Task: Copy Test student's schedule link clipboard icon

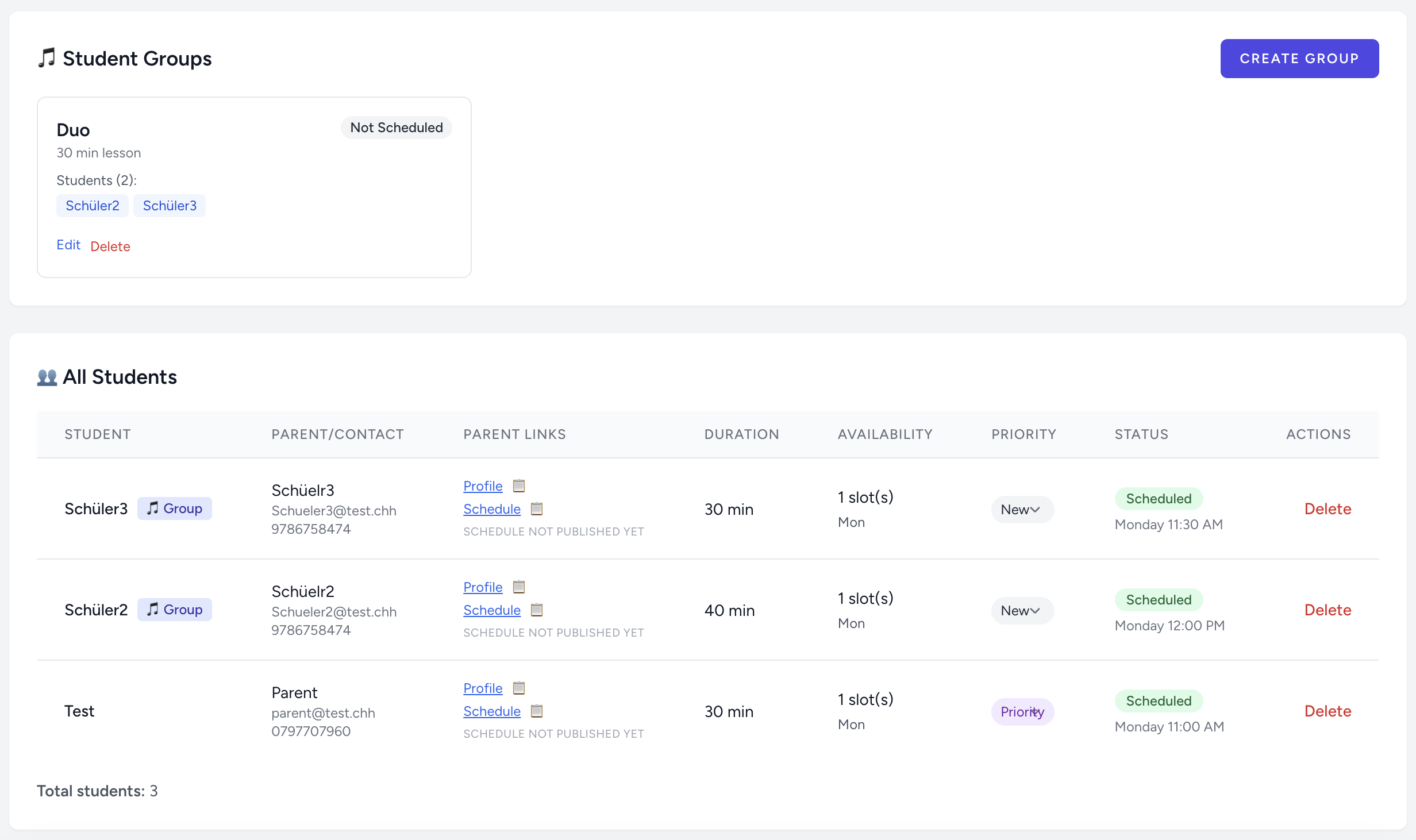Action: click(536, 711)
